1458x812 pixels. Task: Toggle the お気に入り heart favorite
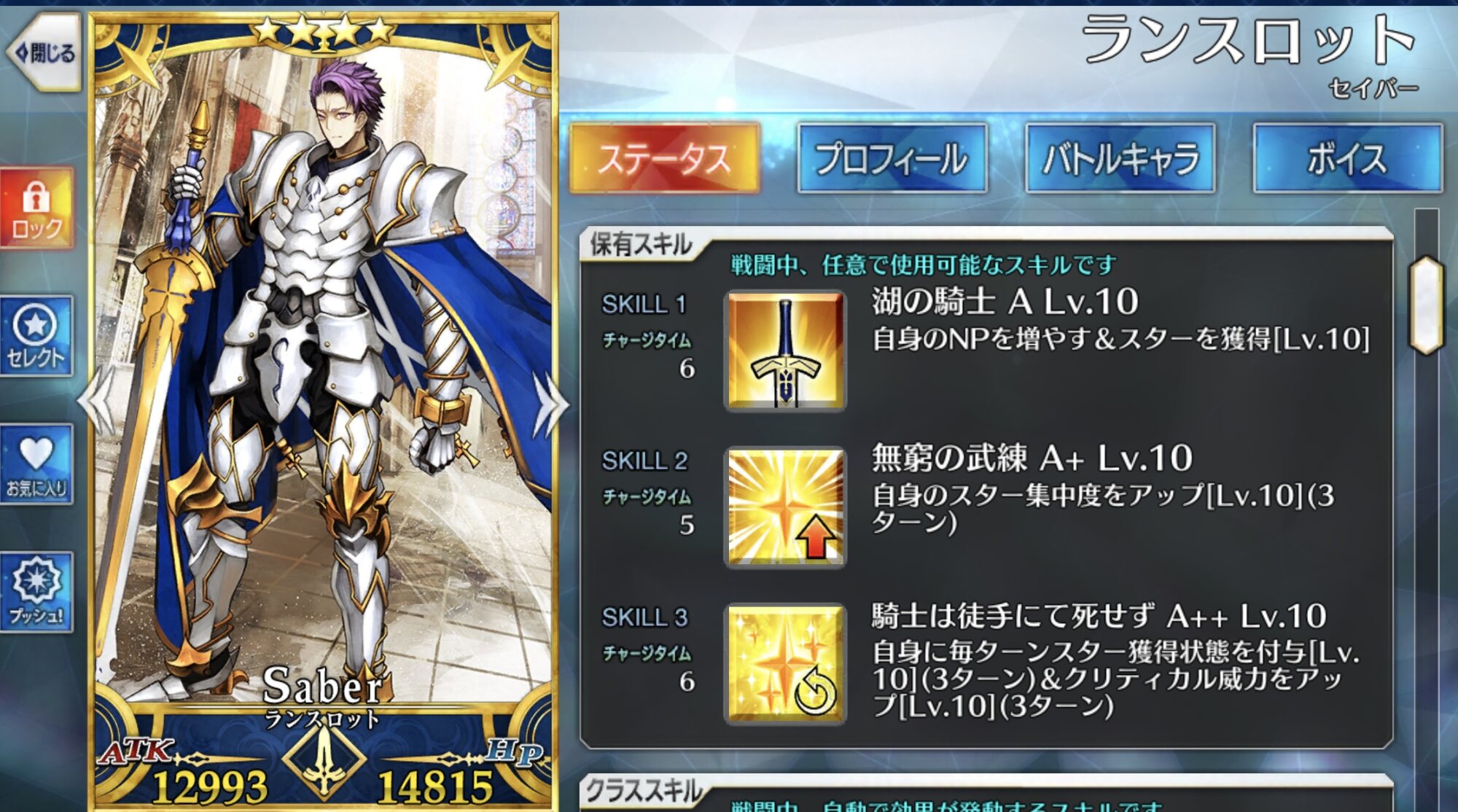[36, 464]
